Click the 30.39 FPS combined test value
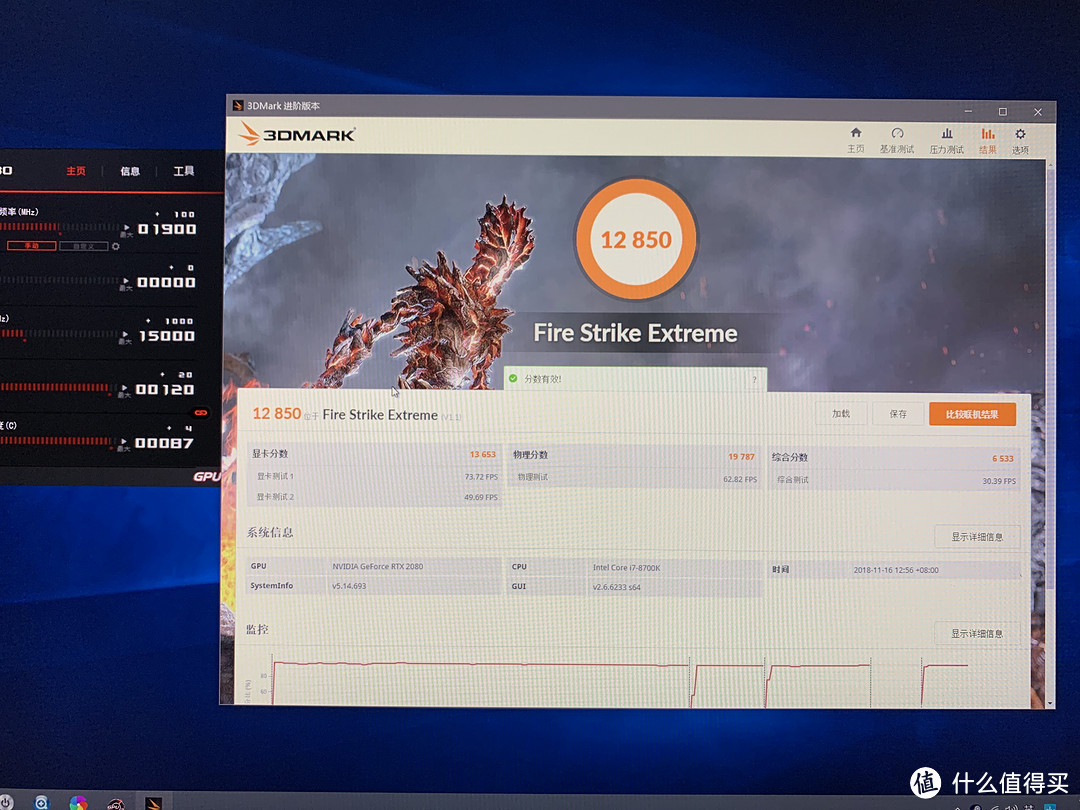Screen dimensions: 1080x810 pyautogui.click(x=999, y=481)
